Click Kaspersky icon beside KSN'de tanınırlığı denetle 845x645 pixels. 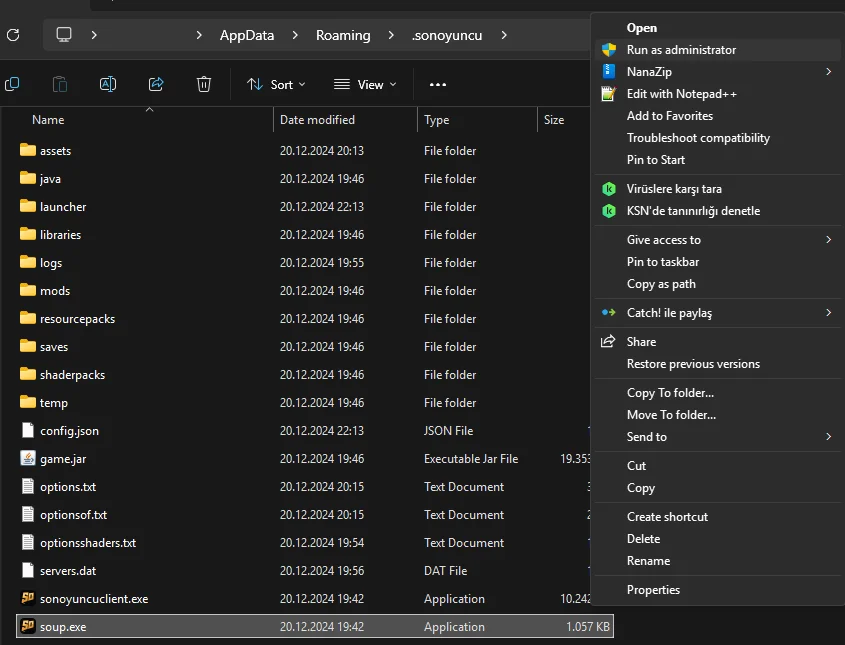[608, 211]
